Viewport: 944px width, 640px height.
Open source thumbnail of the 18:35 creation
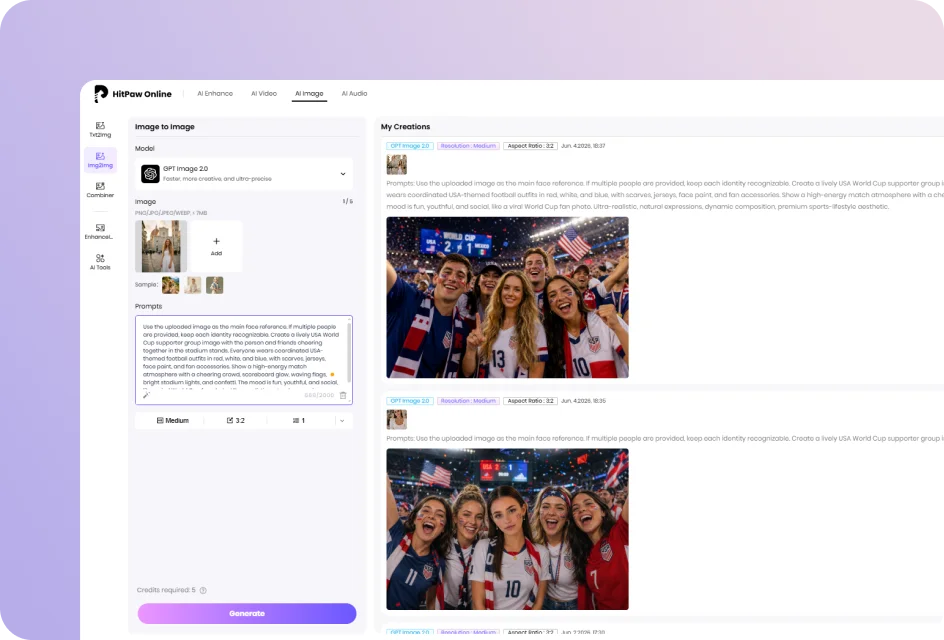click(x=397, y=420)
